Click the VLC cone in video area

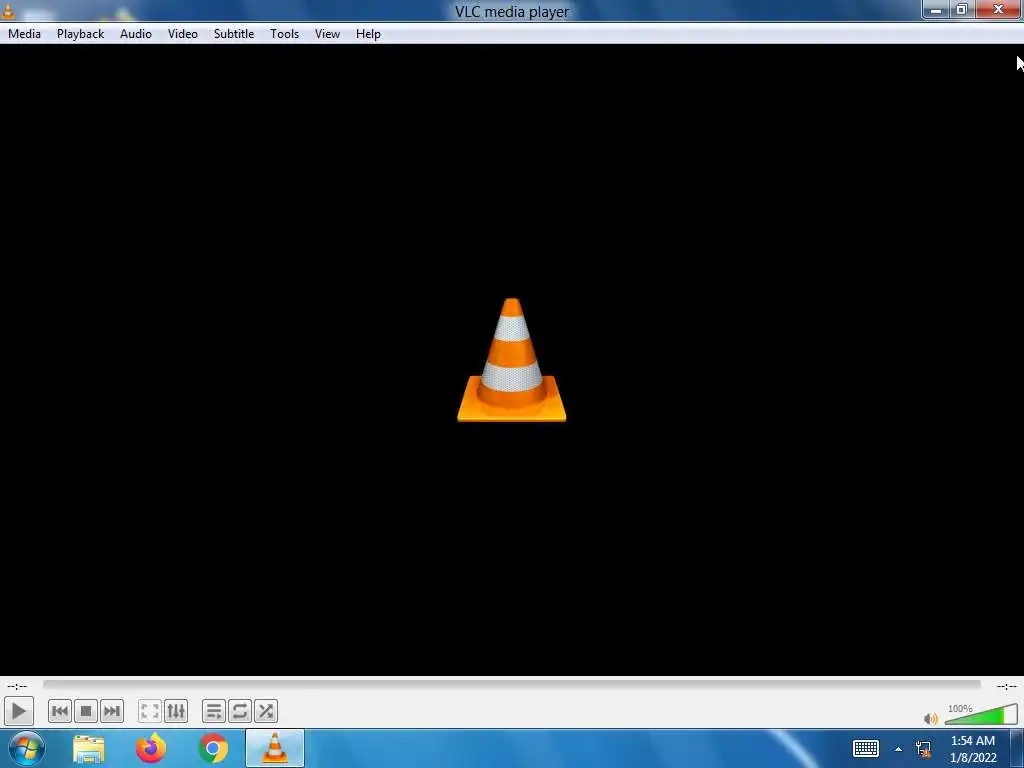tap(512, 360)
